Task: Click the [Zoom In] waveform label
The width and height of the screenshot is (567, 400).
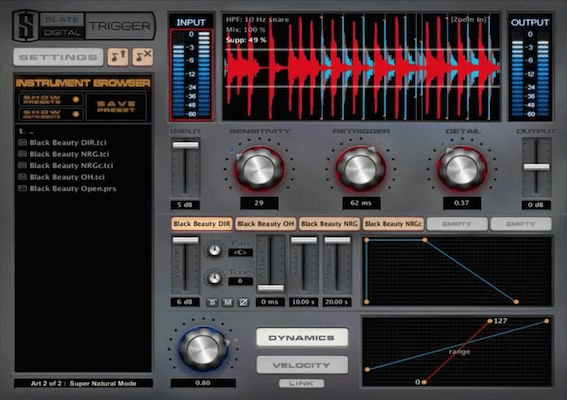Action: (469, 19)
